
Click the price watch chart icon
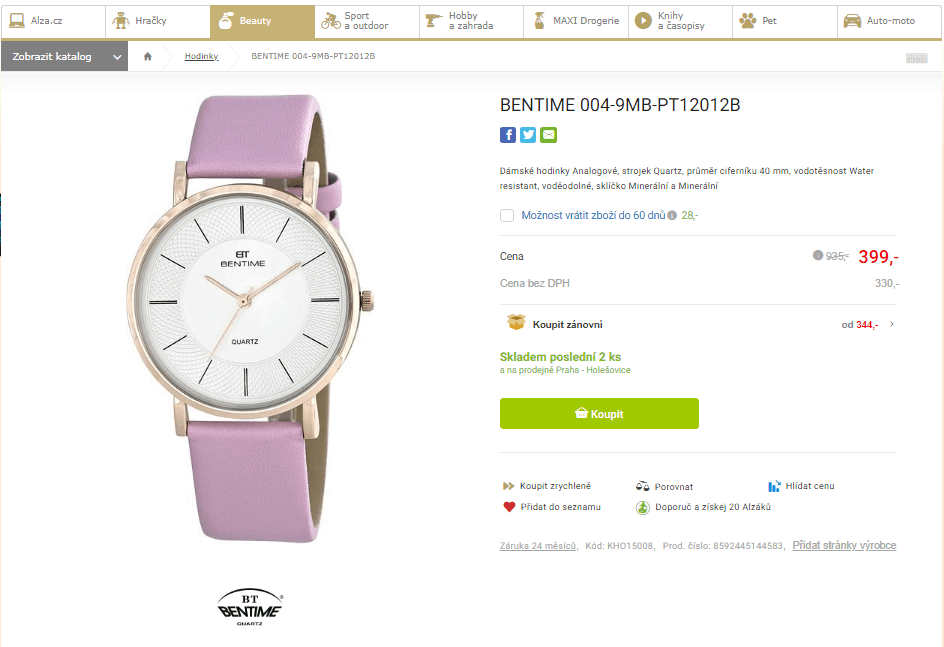tap(774, 486)
